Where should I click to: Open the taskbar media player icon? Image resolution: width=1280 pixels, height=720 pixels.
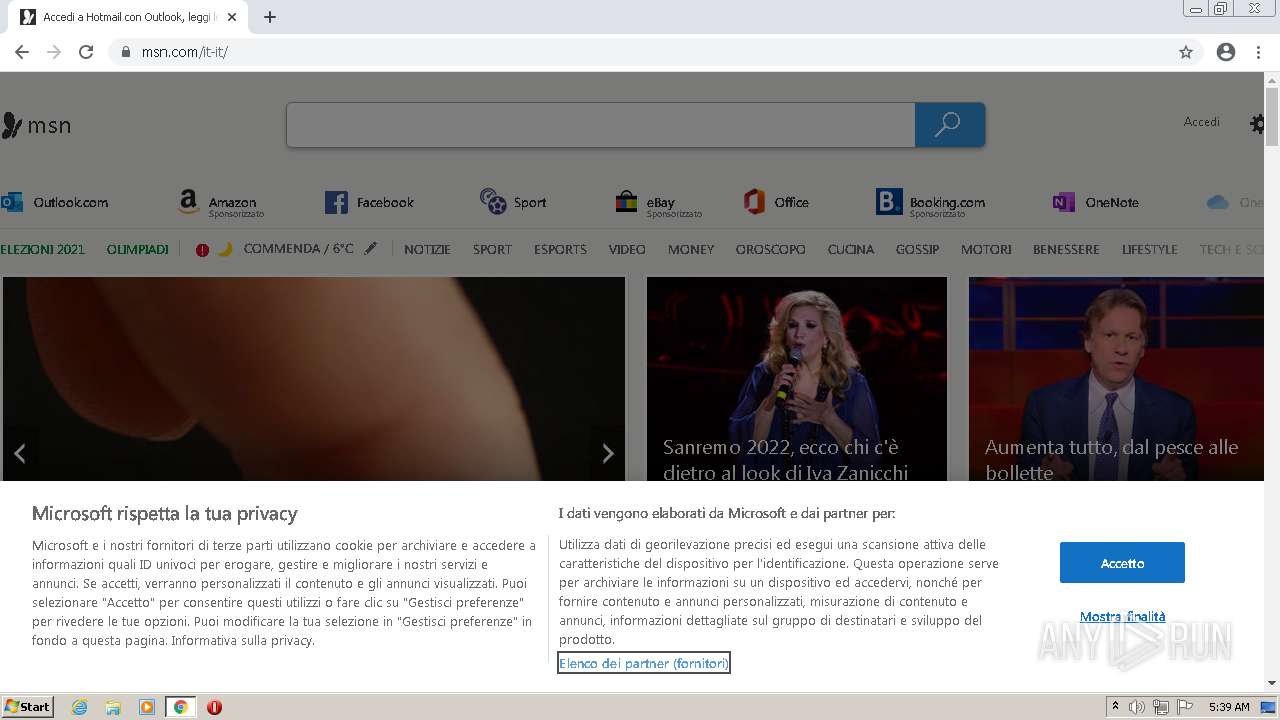pos(147,707)
